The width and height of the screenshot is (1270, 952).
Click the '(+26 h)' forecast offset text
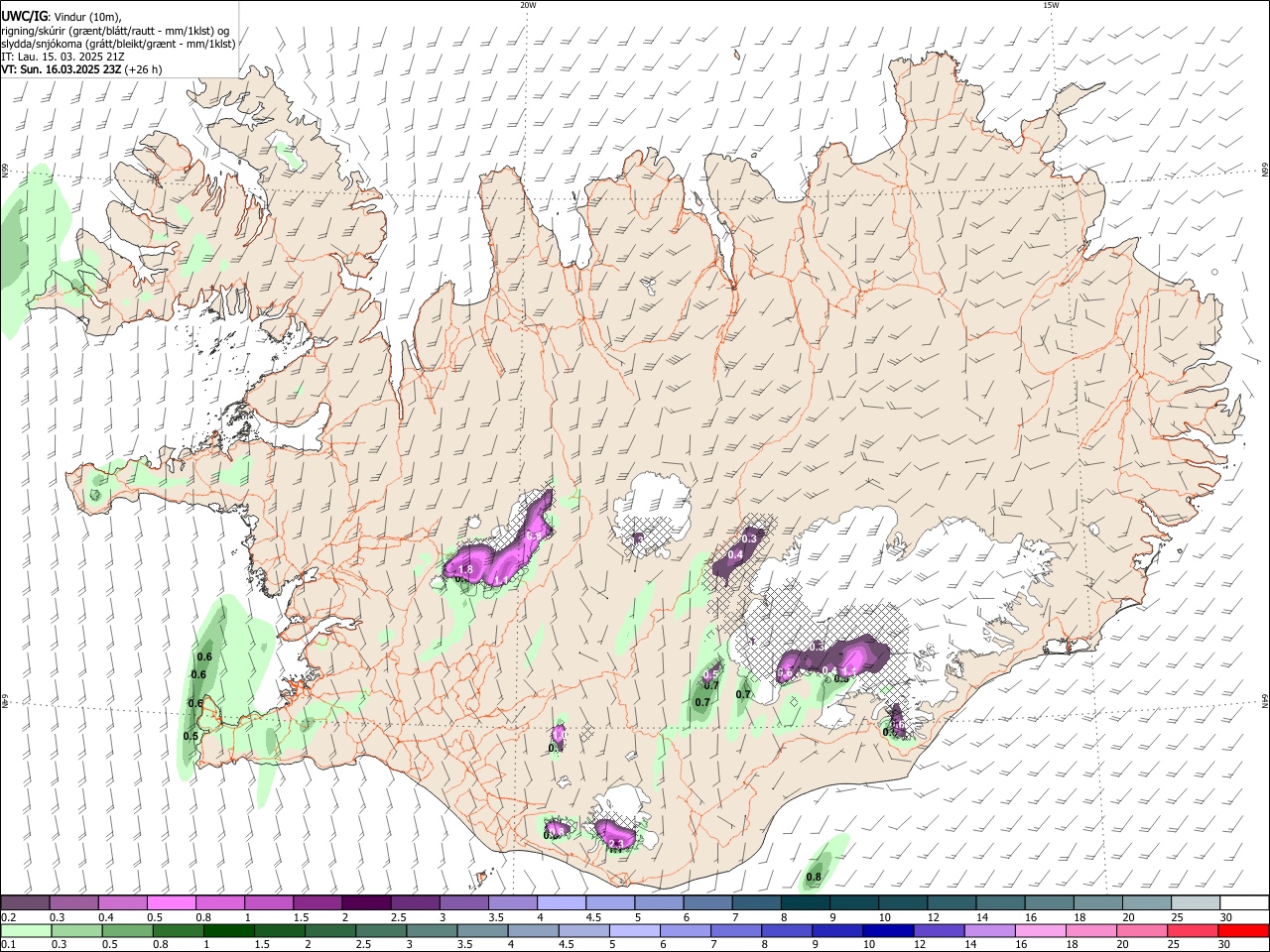(x=144, y=70)
